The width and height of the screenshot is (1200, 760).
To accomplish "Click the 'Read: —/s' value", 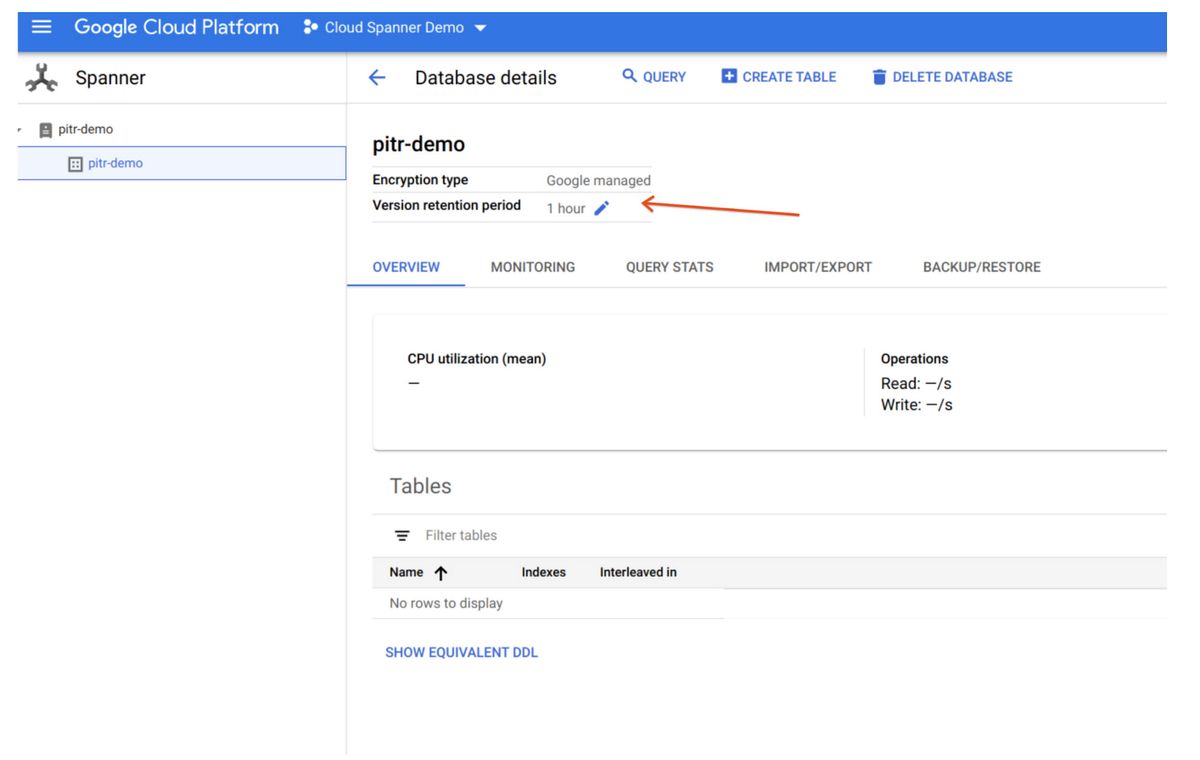I will point(916,384).
